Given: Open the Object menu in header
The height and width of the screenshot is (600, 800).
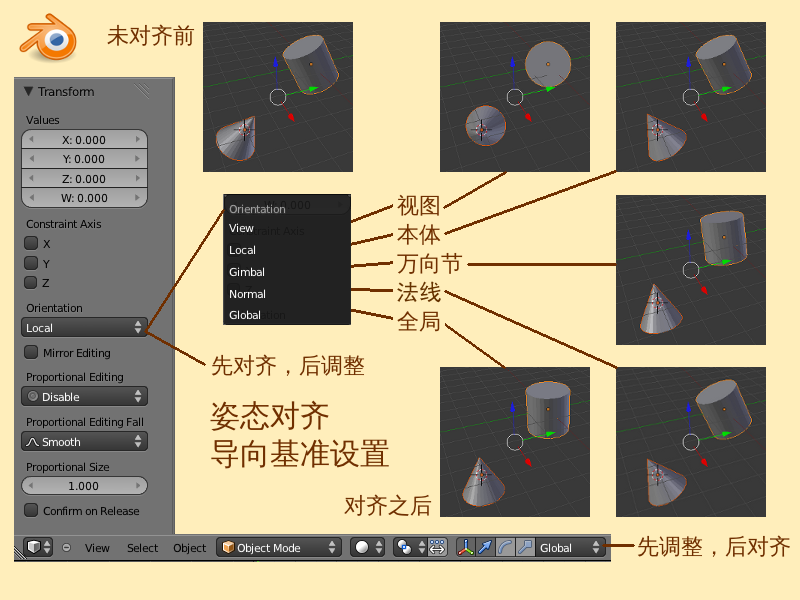Looking at the screenshot, I should coord(189,547).
